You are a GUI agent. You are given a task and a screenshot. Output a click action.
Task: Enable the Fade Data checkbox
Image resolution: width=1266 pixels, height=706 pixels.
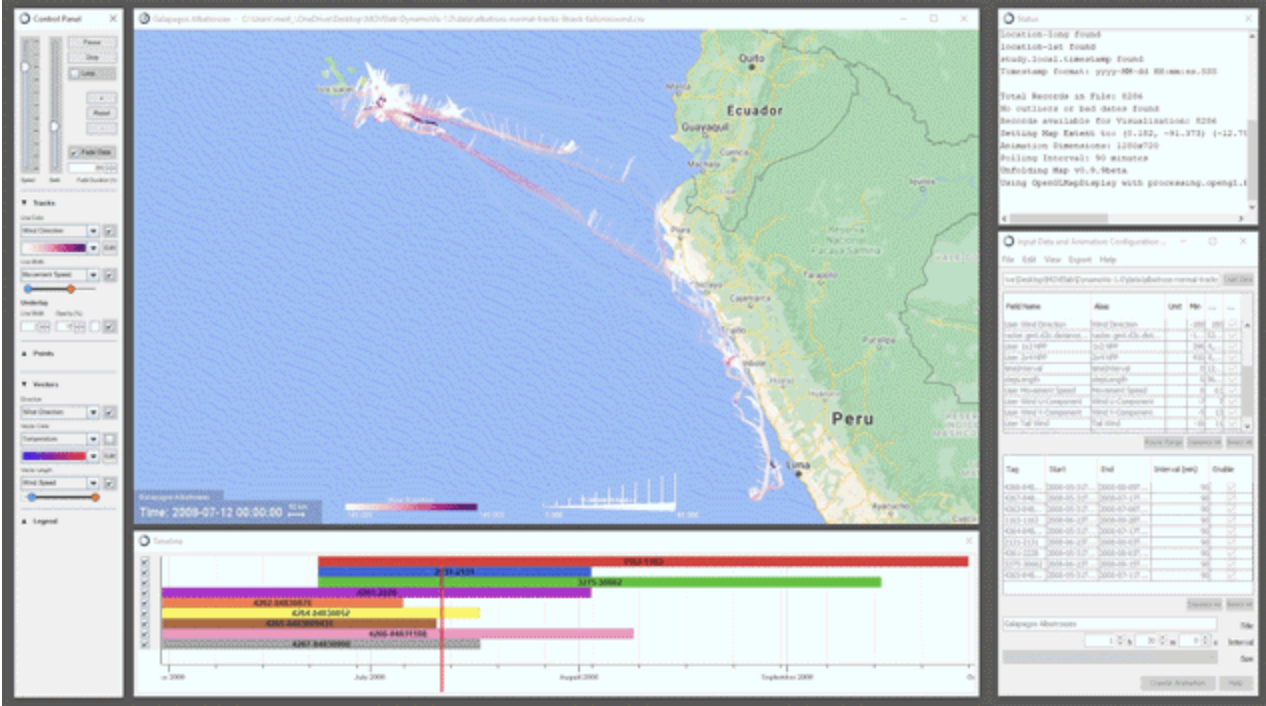74,152
